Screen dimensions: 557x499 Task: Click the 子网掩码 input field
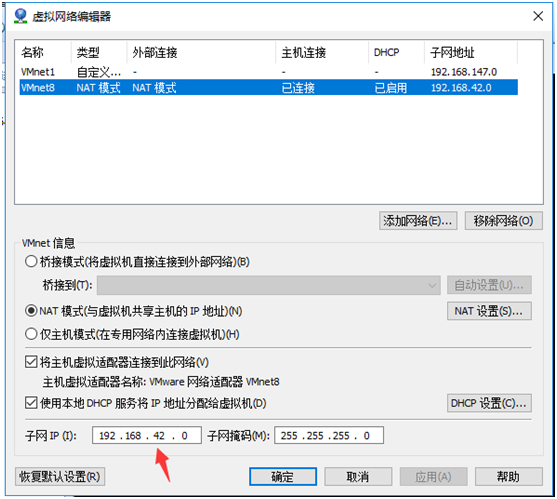pos(329,435)
